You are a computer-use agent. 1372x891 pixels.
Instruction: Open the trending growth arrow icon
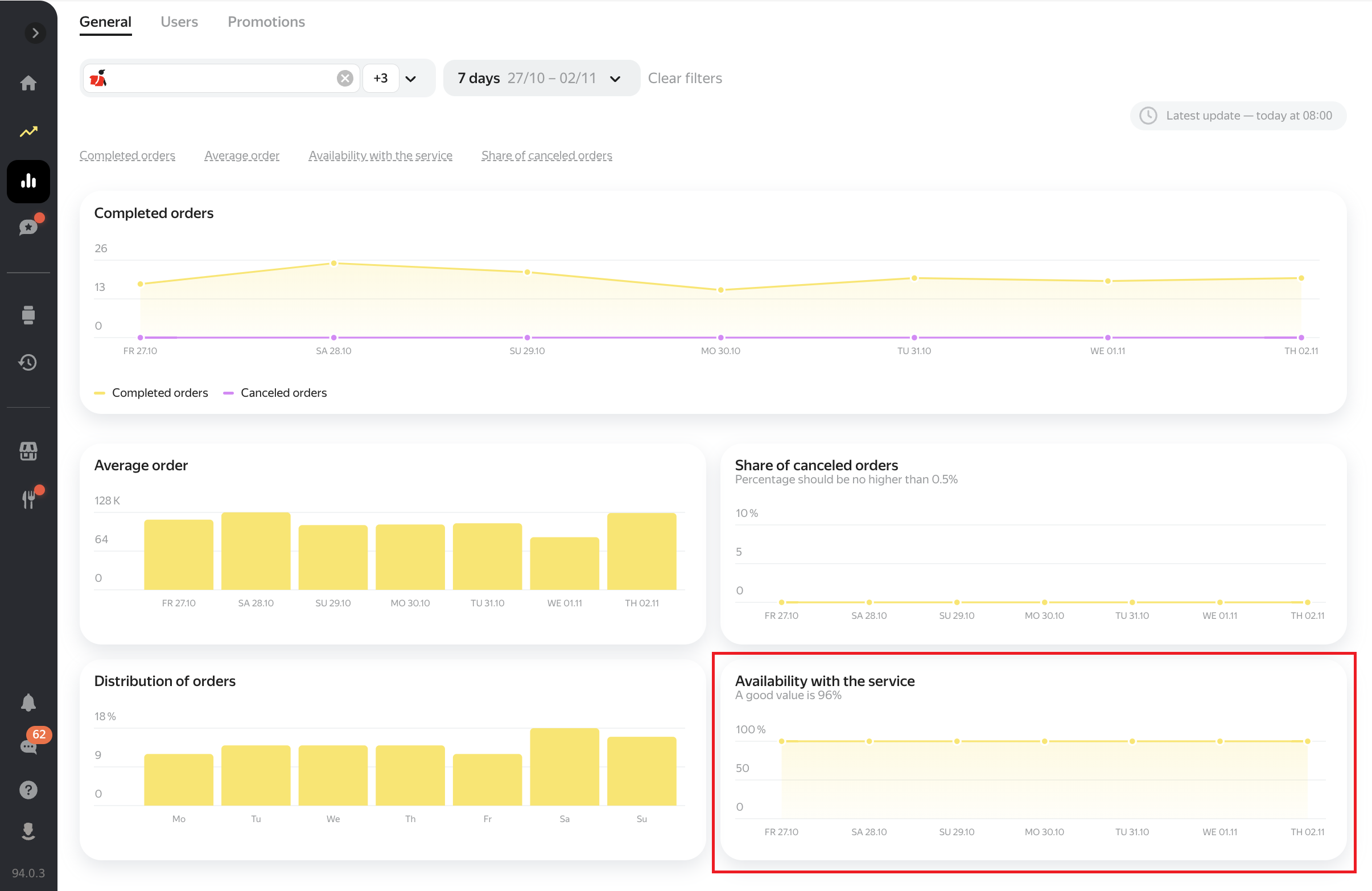click(28, 132)
